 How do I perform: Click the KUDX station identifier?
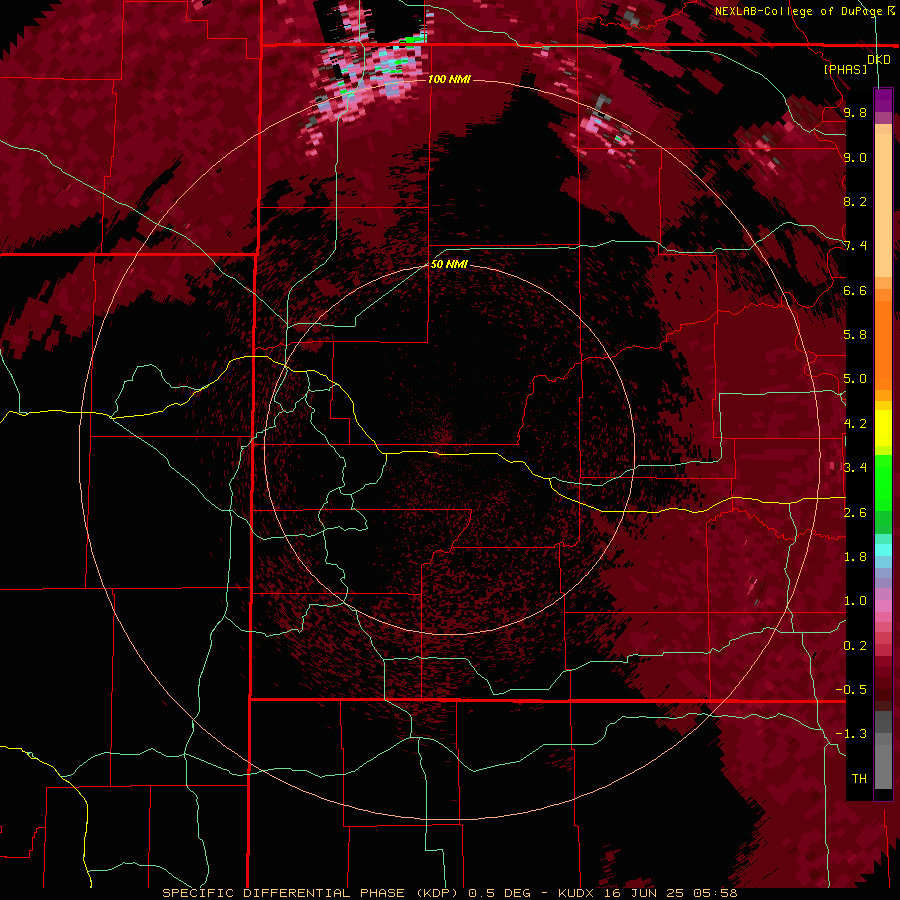pos(576,893)
